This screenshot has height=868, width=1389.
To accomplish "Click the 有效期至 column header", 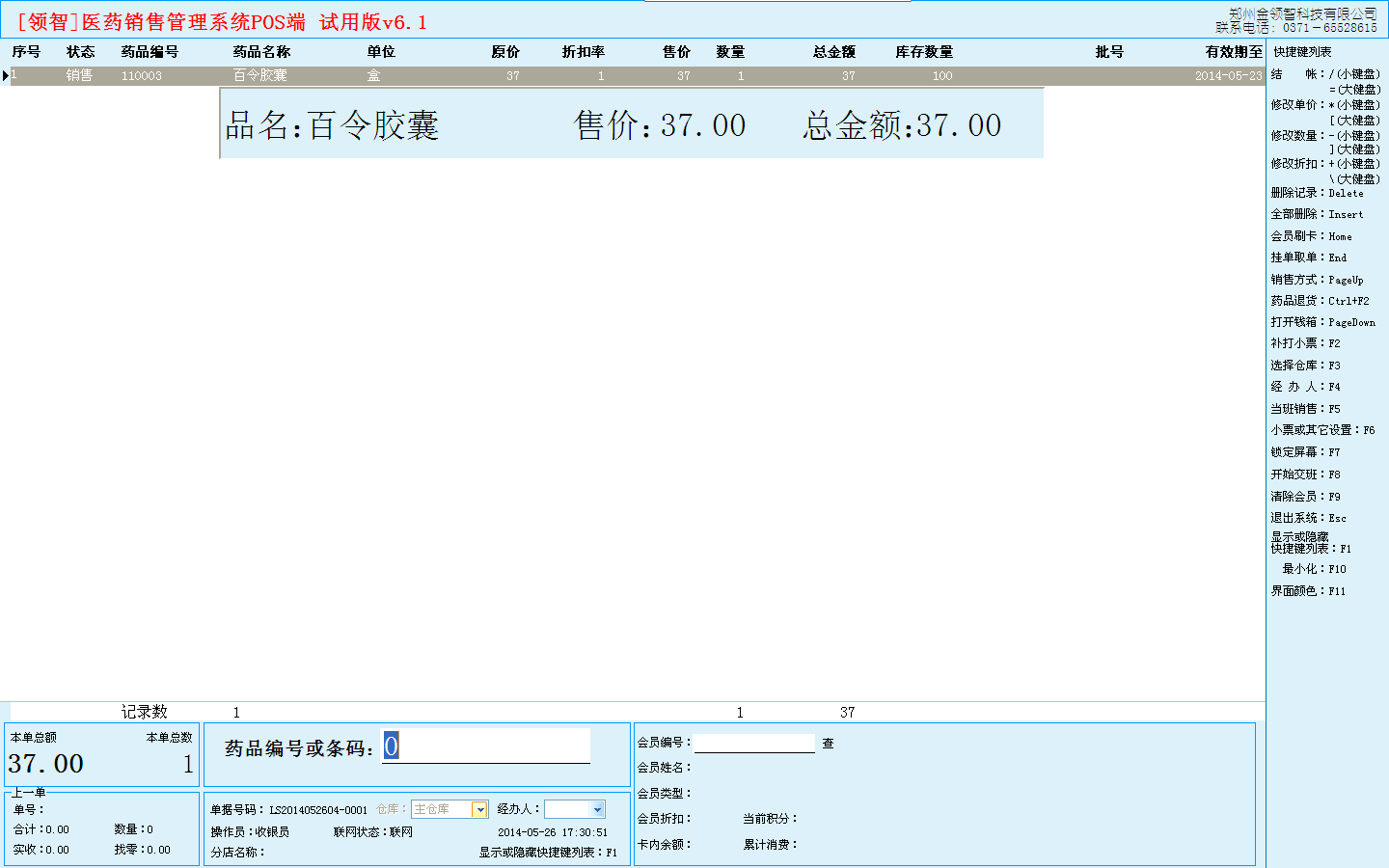I will 1233,52.
